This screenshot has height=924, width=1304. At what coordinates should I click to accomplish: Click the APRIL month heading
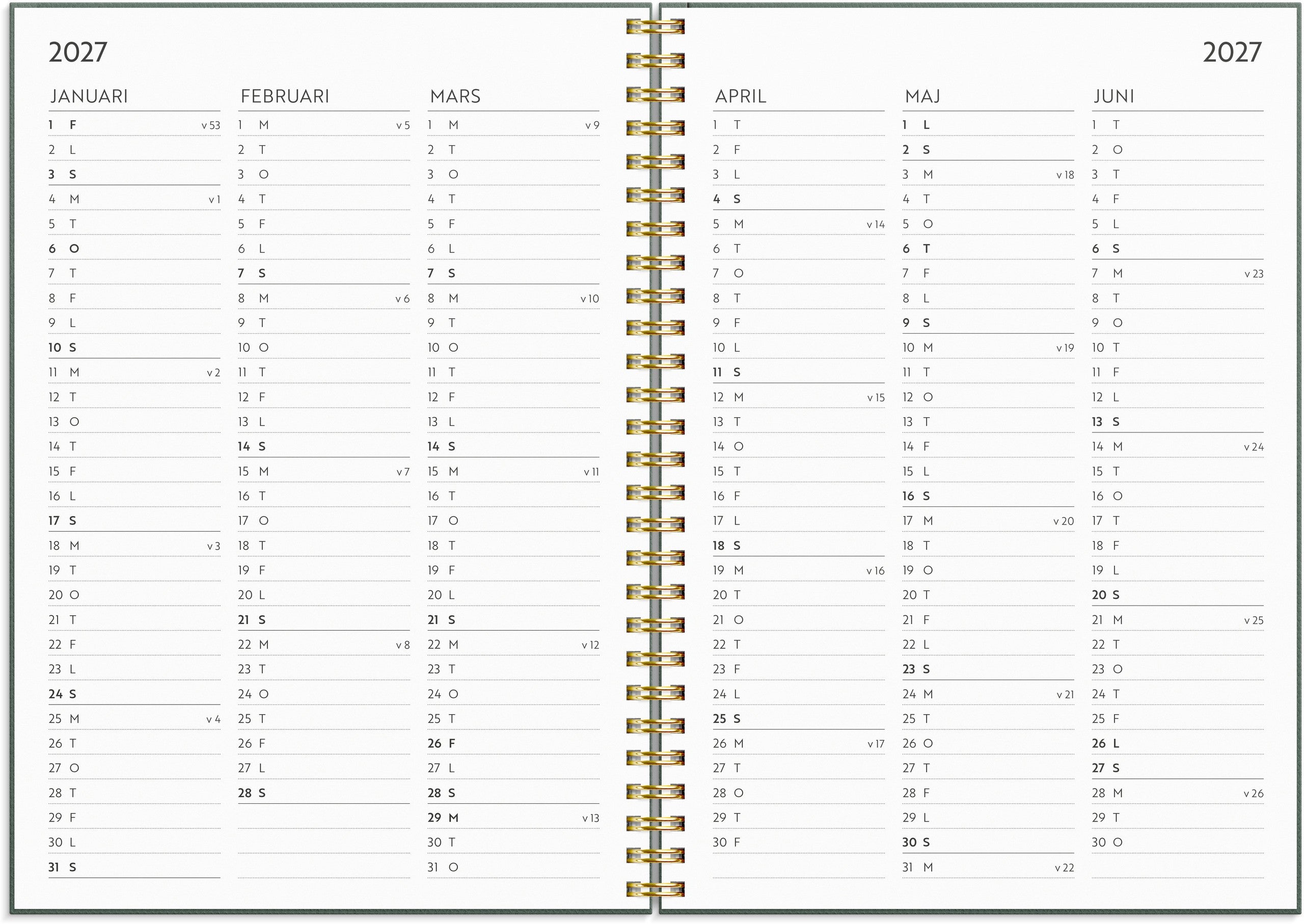coord(740,96)
